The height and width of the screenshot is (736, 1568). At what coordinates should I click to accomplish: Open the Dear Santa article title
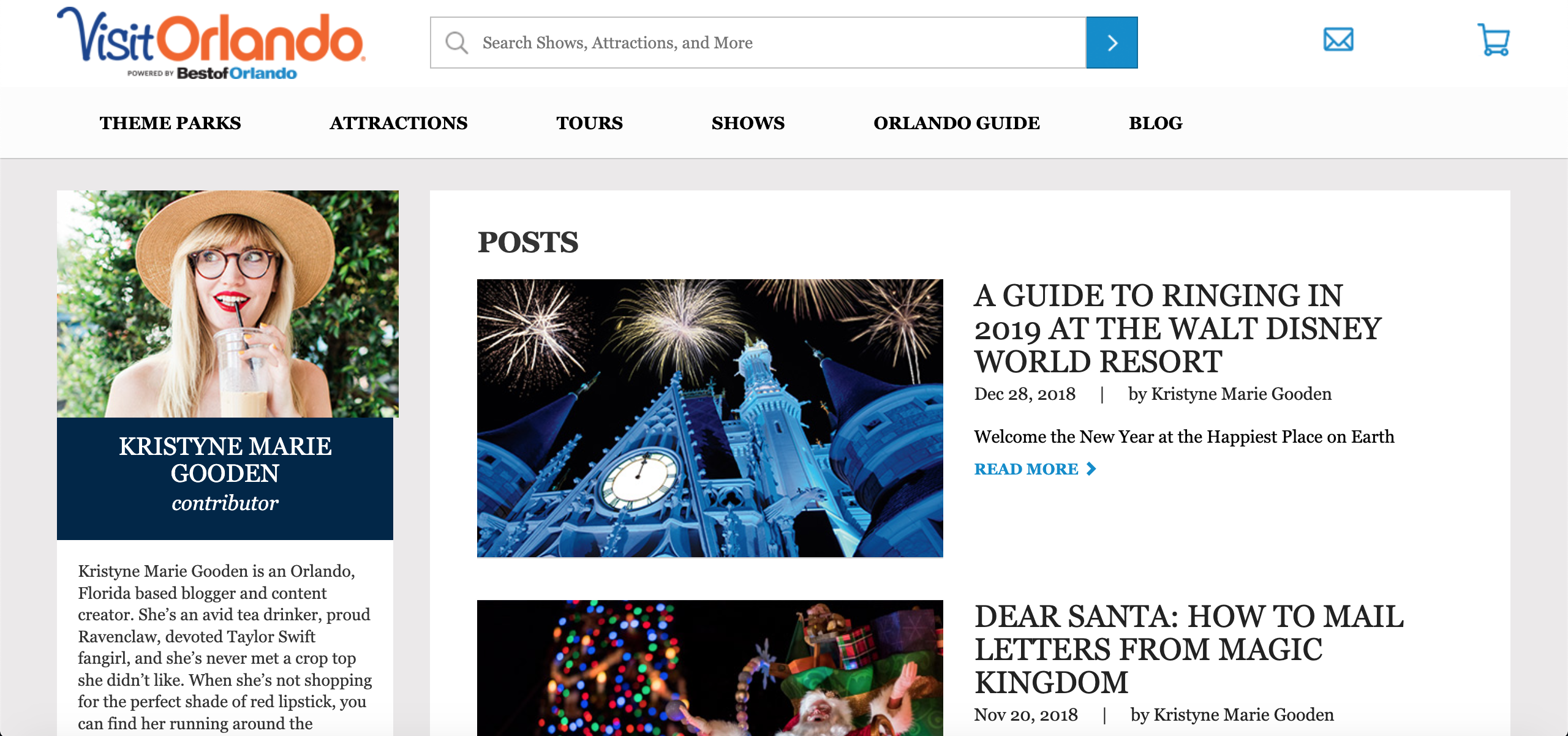click(1188, 649)
